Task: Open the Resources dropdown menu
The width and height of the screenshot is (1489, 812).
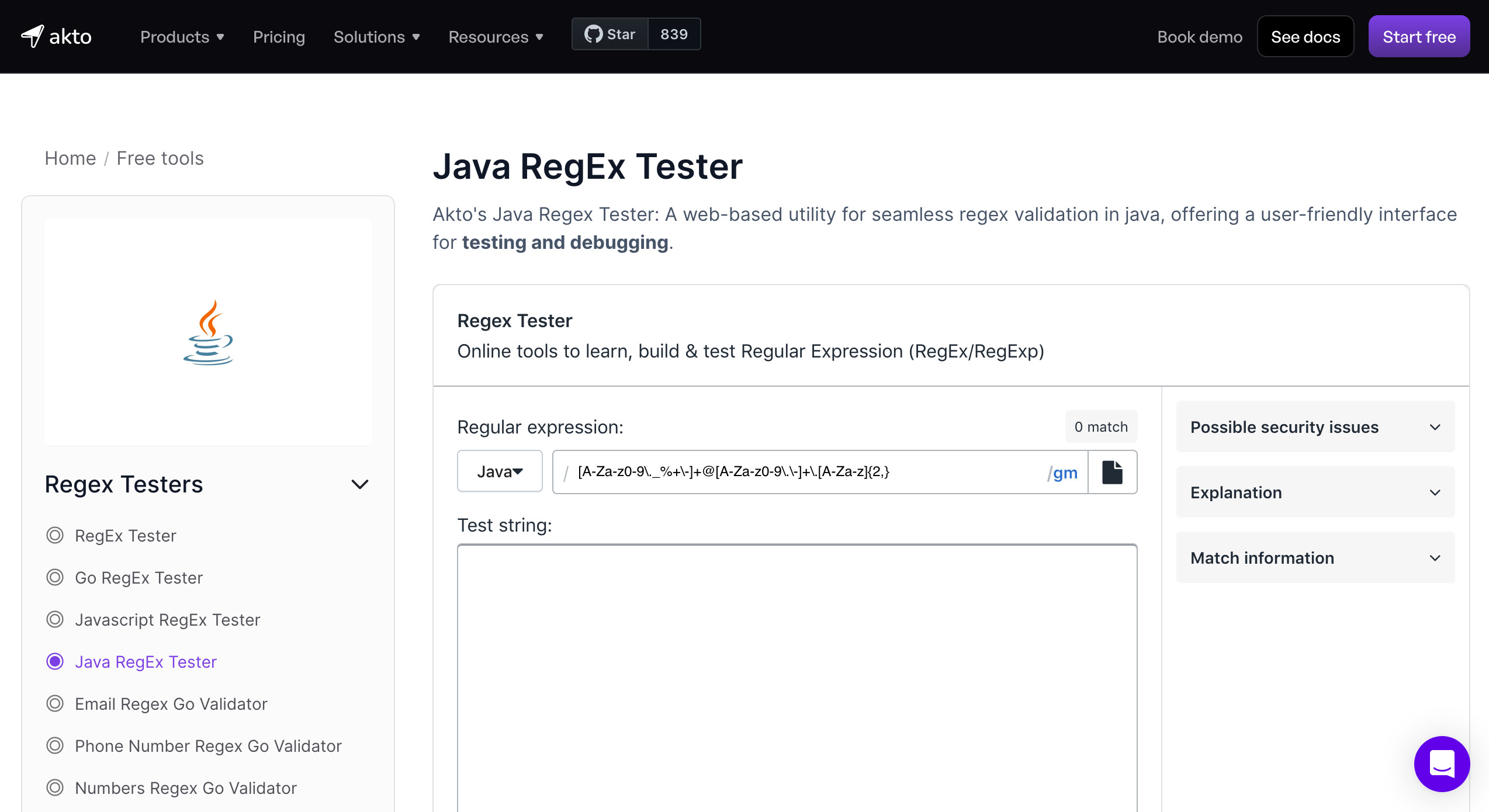Action: tap(496, 37)
